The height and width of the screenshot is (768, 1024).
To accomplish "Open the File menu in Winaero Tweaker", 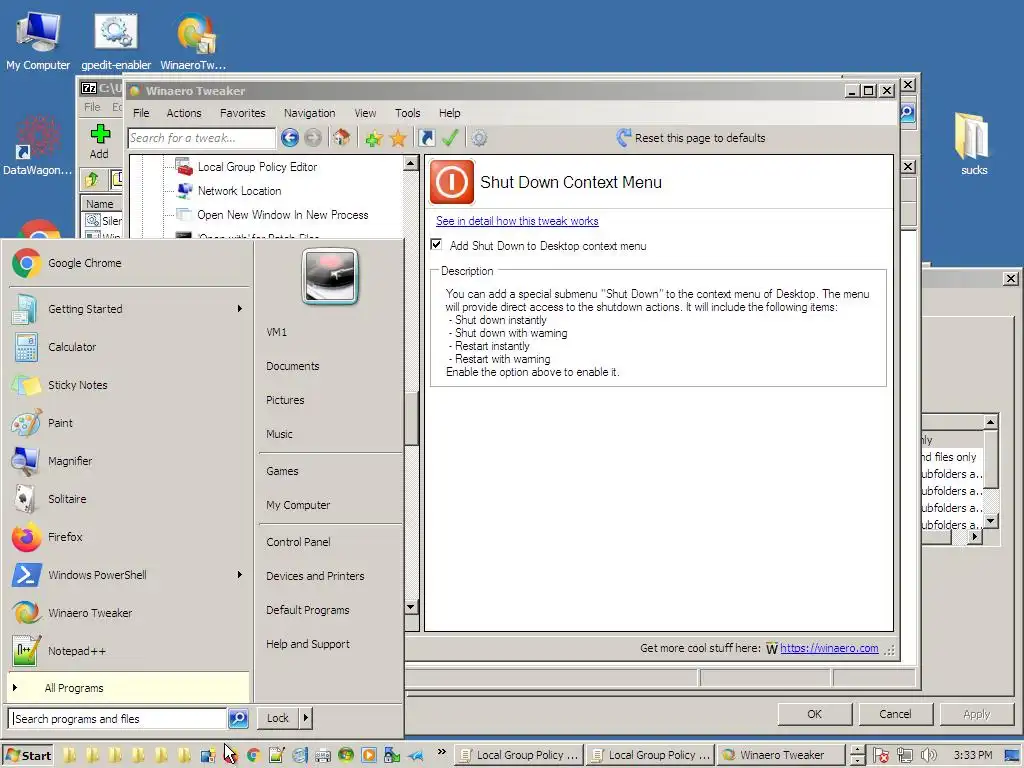I will click(x=141, y=113).
